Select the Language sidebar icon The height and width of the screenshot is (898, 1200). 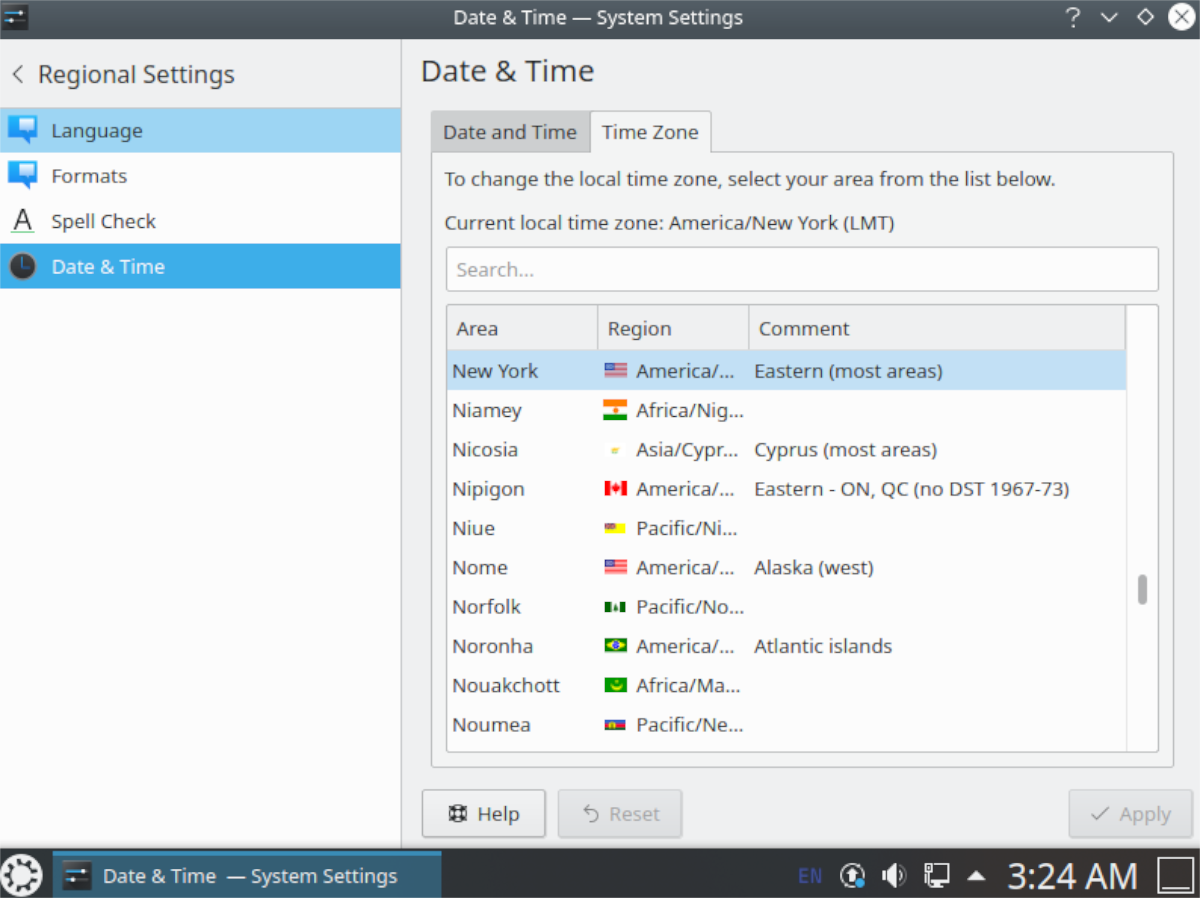click(x=22, y=130)
